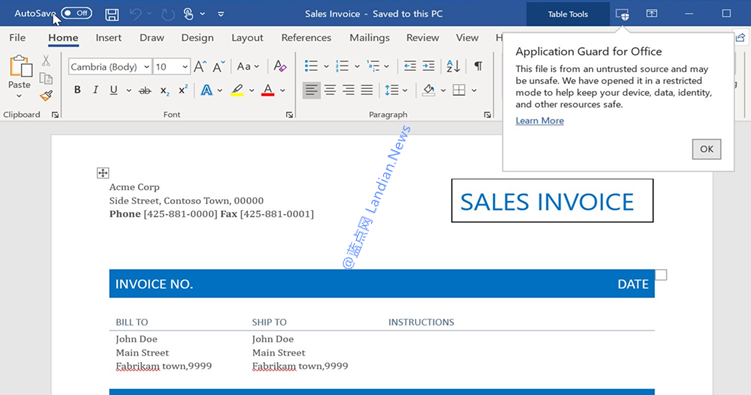Open the File menu

[x=17, y=37]
